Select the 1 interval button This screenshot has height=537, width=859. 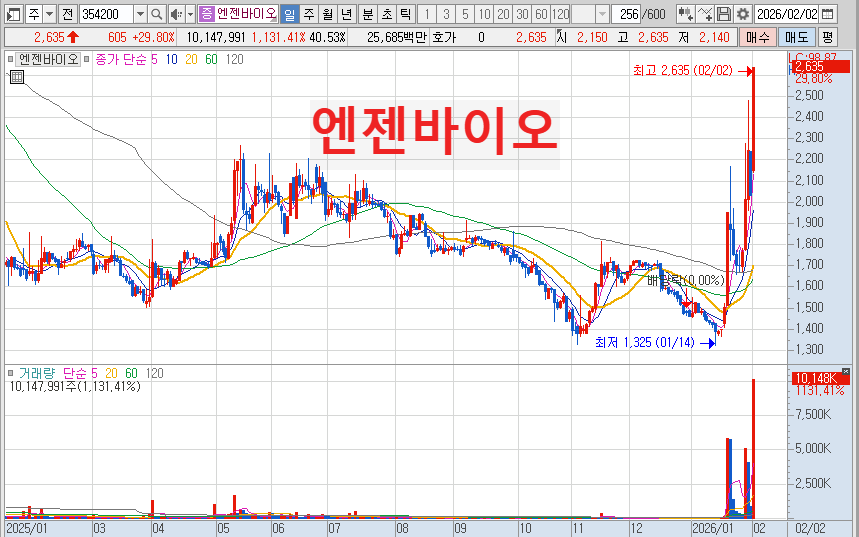(427, 14)
